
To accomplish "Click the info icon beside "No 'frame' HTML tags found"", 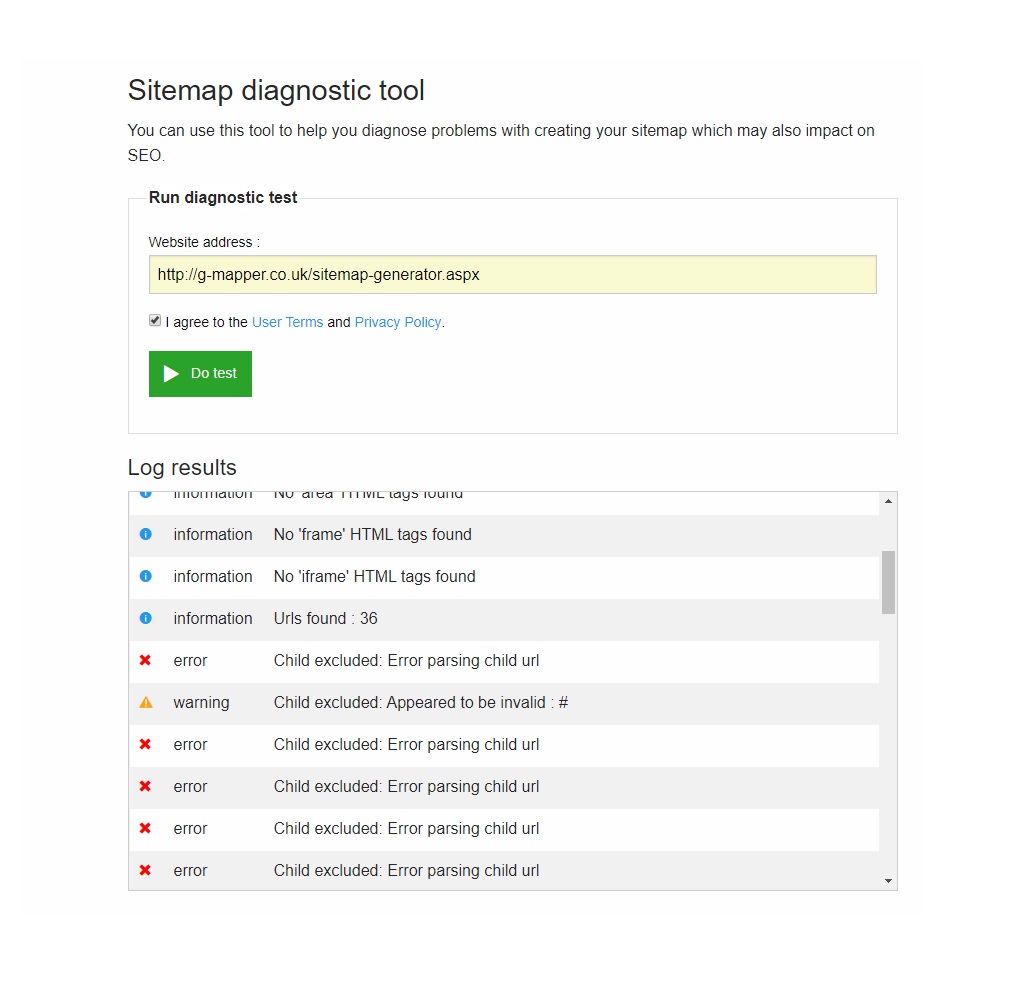I will pyautogui.click(x=146, y=534).
